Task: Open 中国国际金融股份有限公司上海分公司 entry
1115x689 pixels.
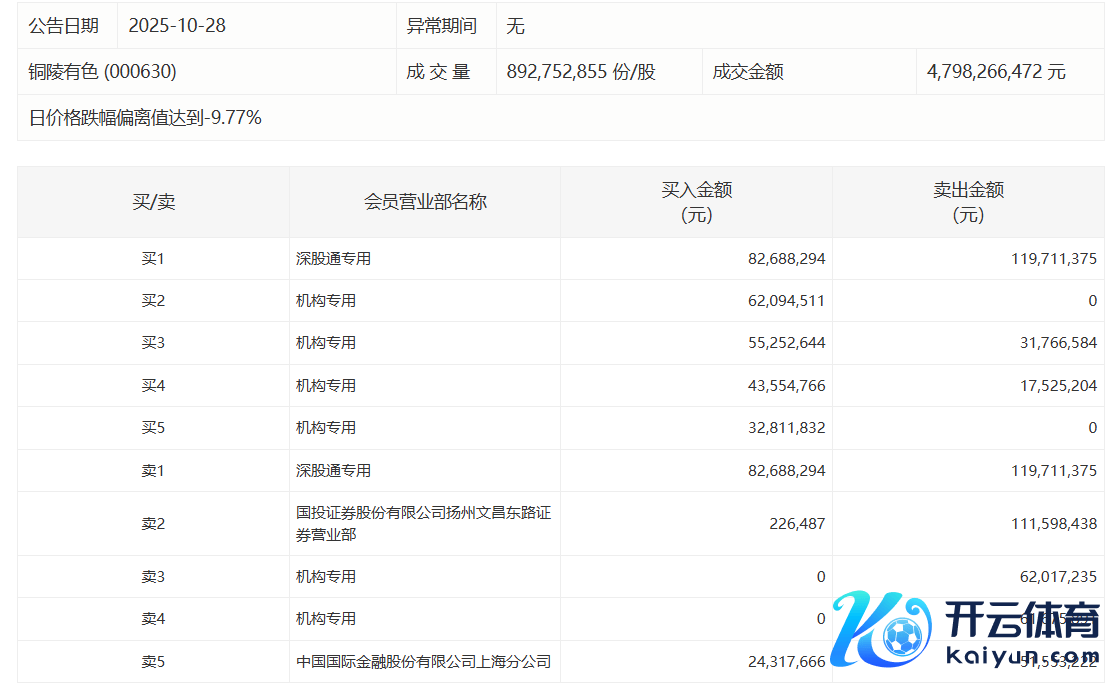Action: (x=423, y=662)
